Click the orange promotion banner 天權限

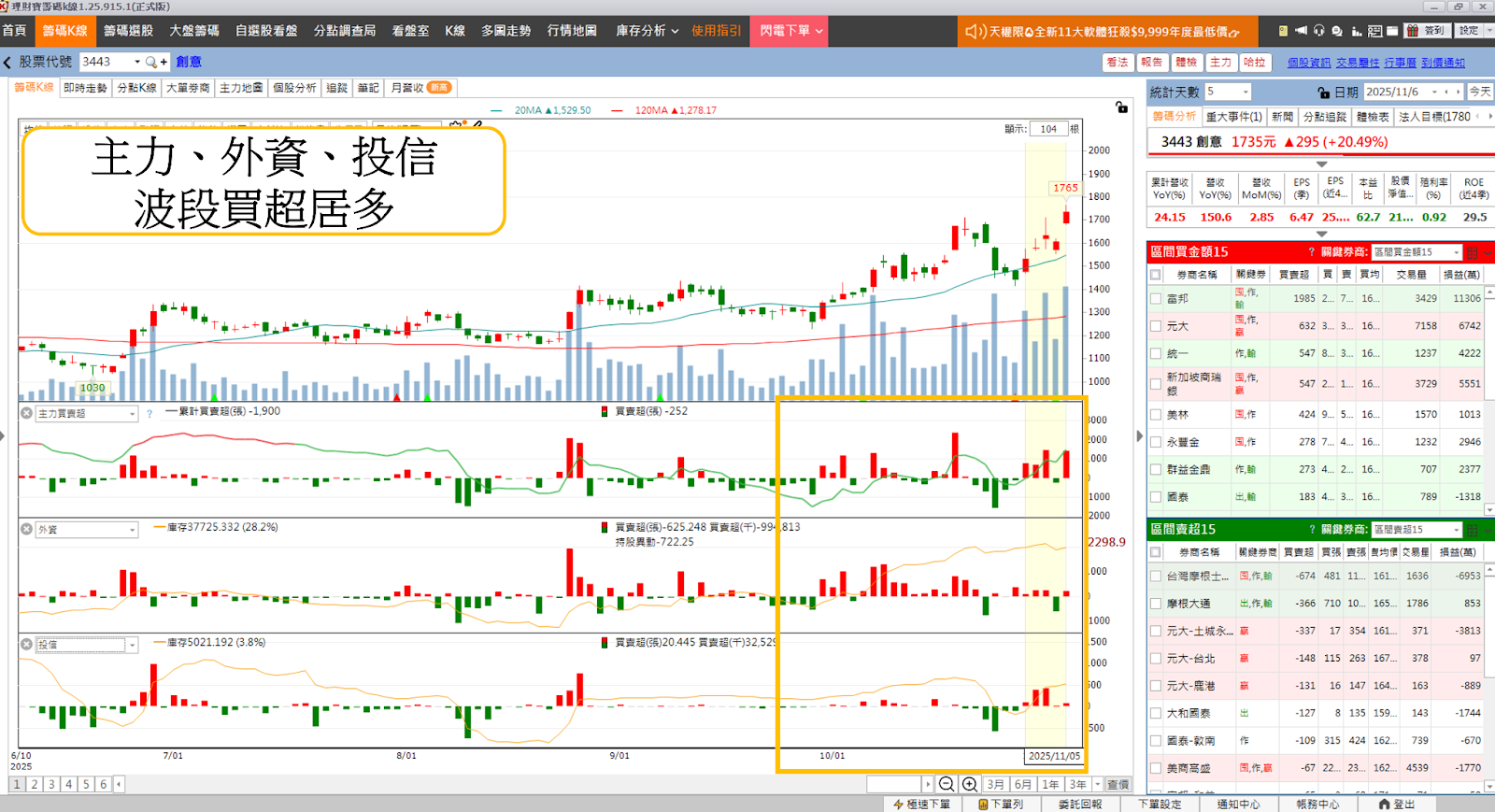1109,31
